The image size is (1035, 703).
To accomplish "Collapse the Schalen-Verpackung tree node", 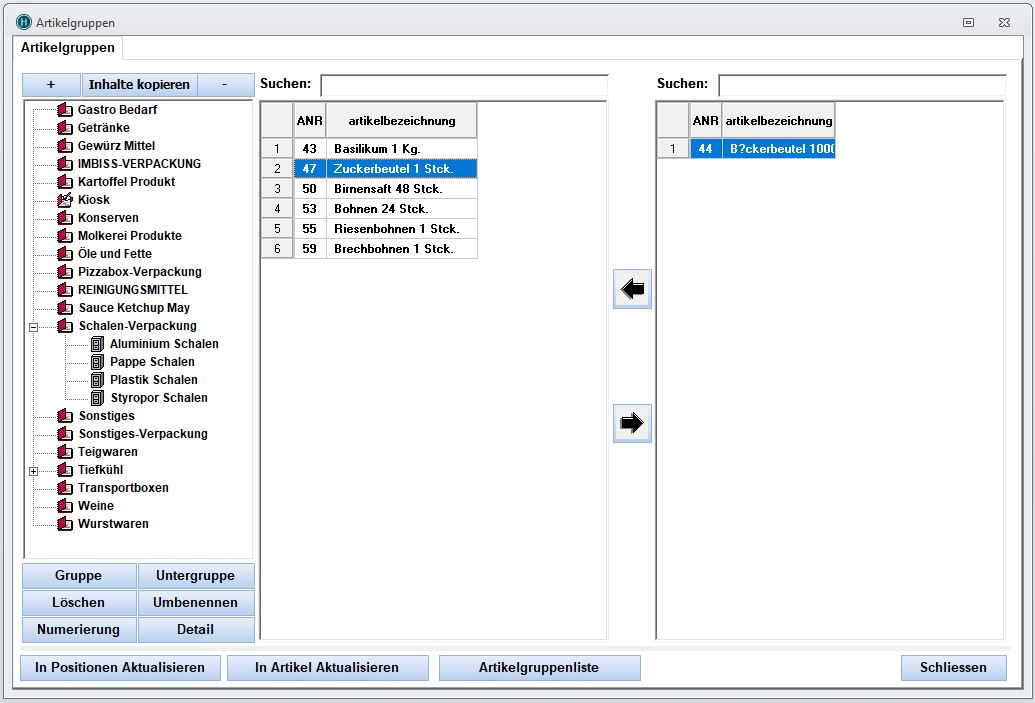I will click(x=33, y=326).
